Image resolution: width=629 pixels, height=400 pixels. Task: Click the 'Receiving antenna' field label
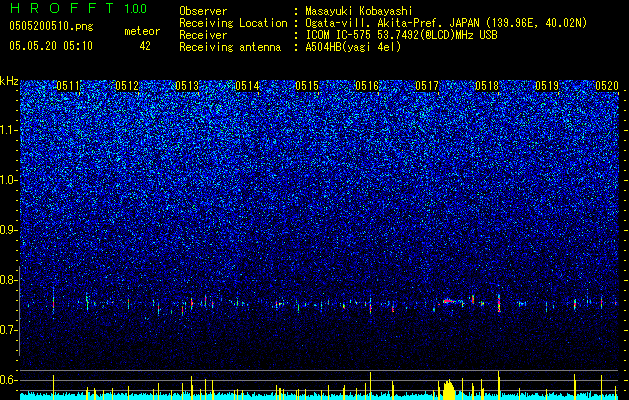[x=230, y=47]
